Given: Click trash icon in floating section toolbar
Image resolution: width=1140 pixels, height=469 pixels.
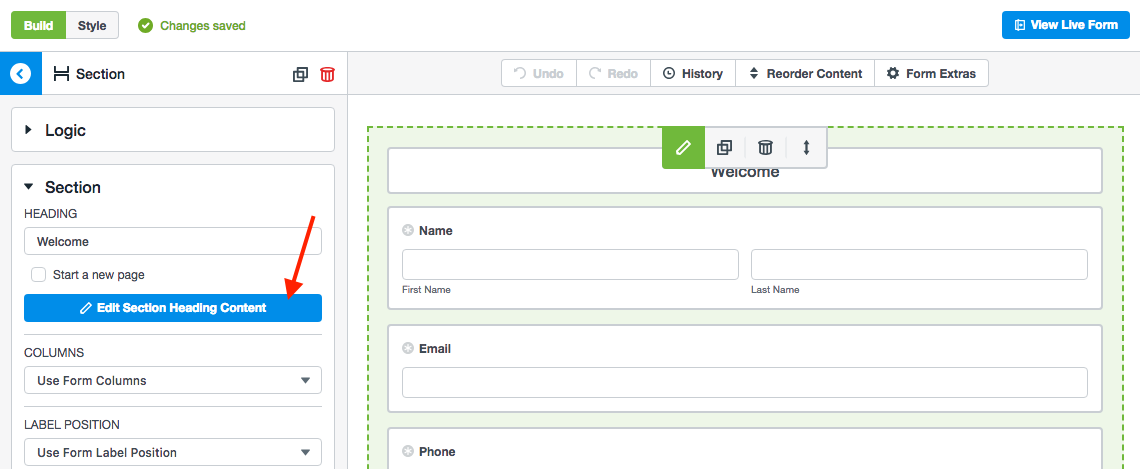Looking at the screenshot, I should coord(765,148).
